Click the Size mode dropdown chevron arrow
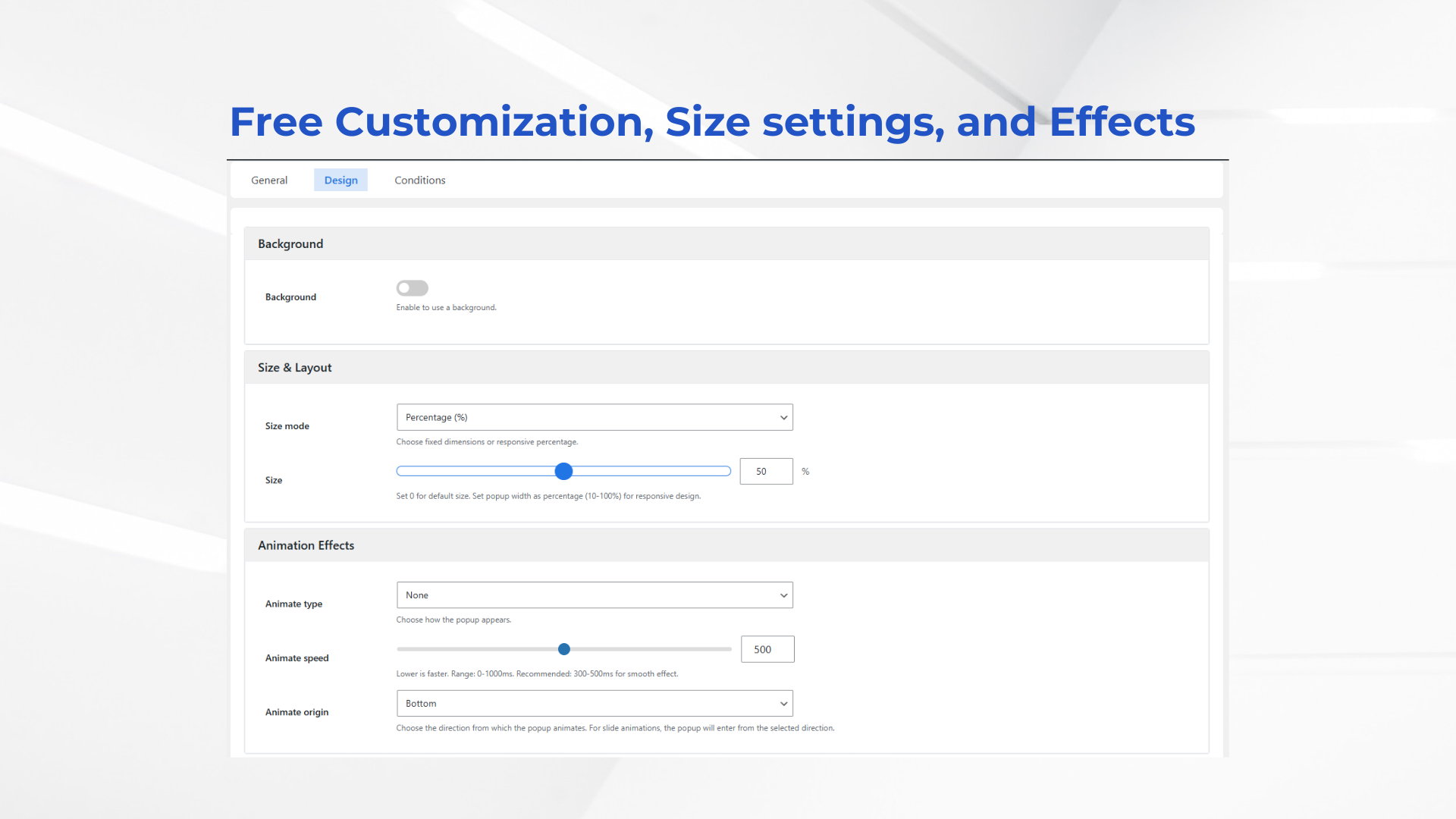 (783, 418)
